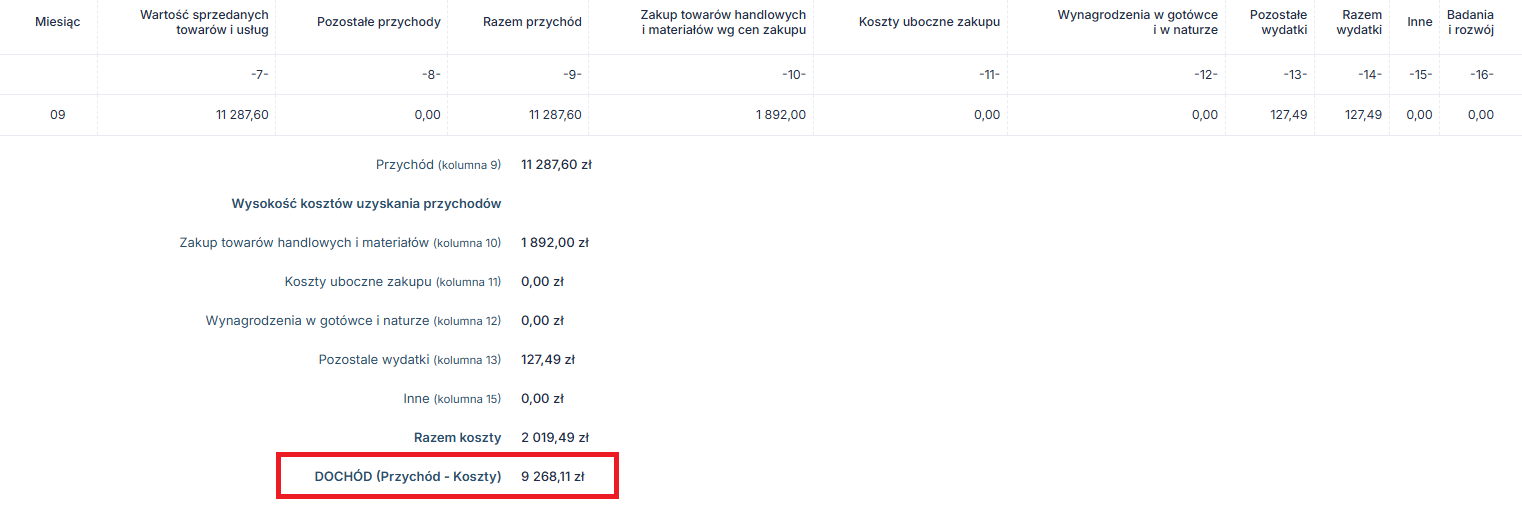Click the Razem koszty total 2 019,49 zł

[x=555, y=437]
